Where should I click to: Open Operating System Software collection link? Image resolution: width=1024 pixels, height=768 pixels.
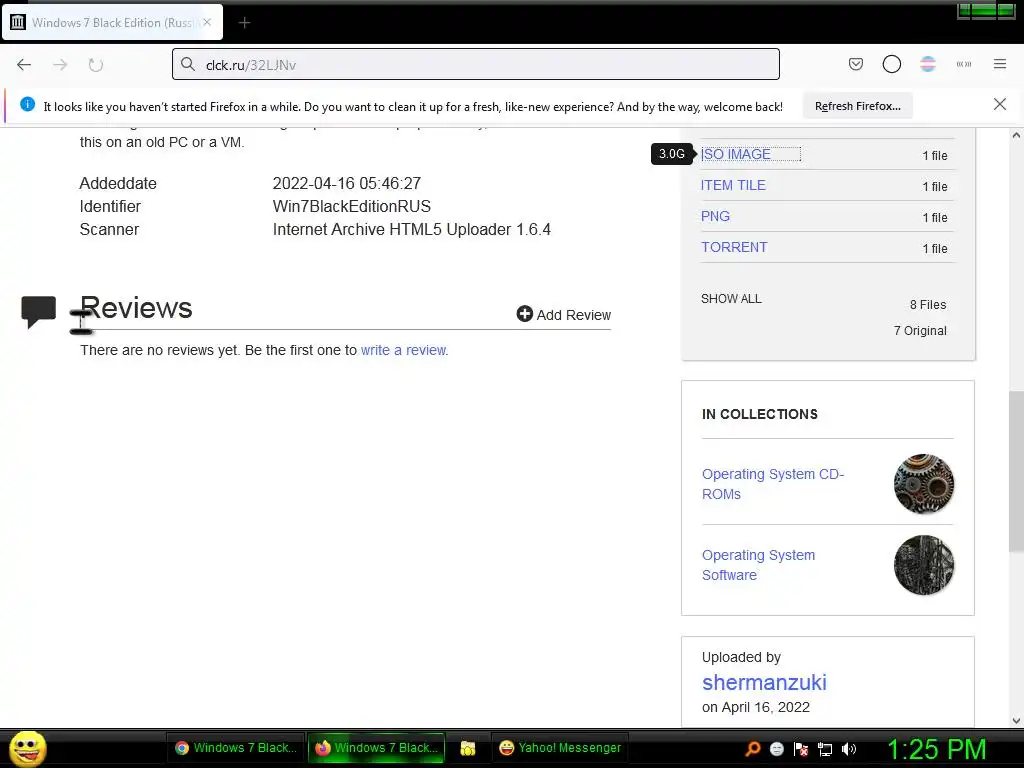[758, 565]
